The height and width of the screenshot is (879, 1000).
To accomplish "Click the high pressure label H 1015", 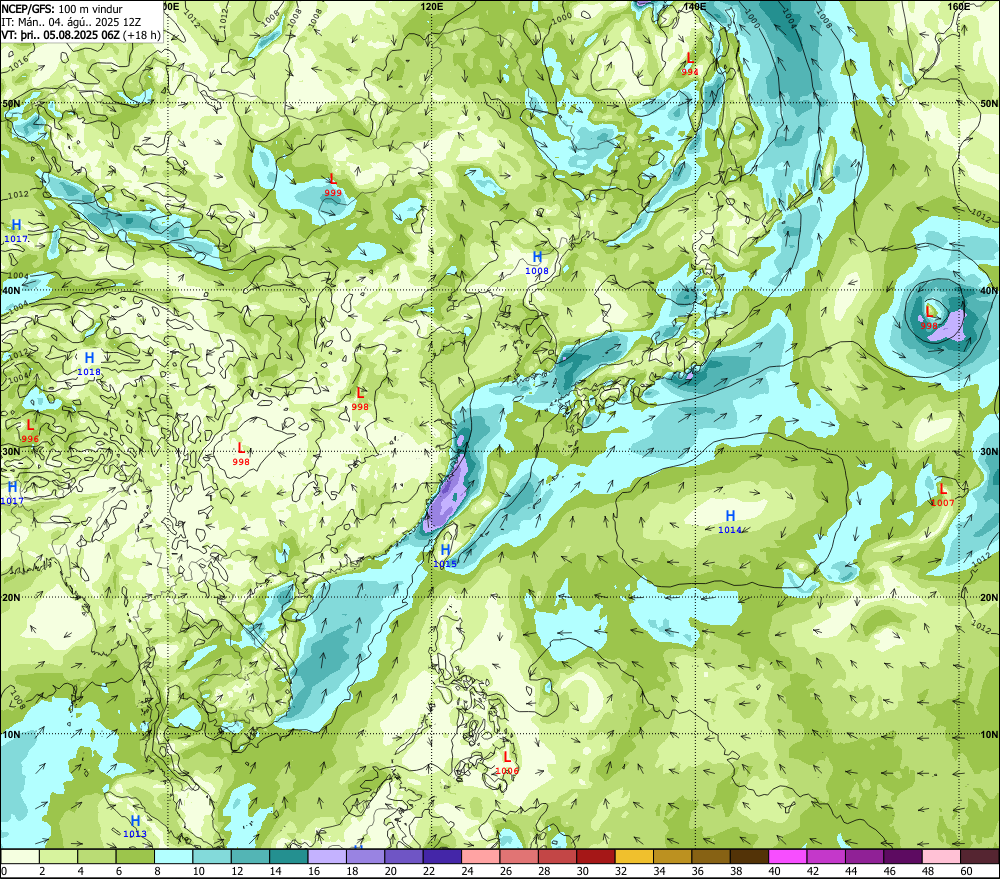I will pos(445,556).
